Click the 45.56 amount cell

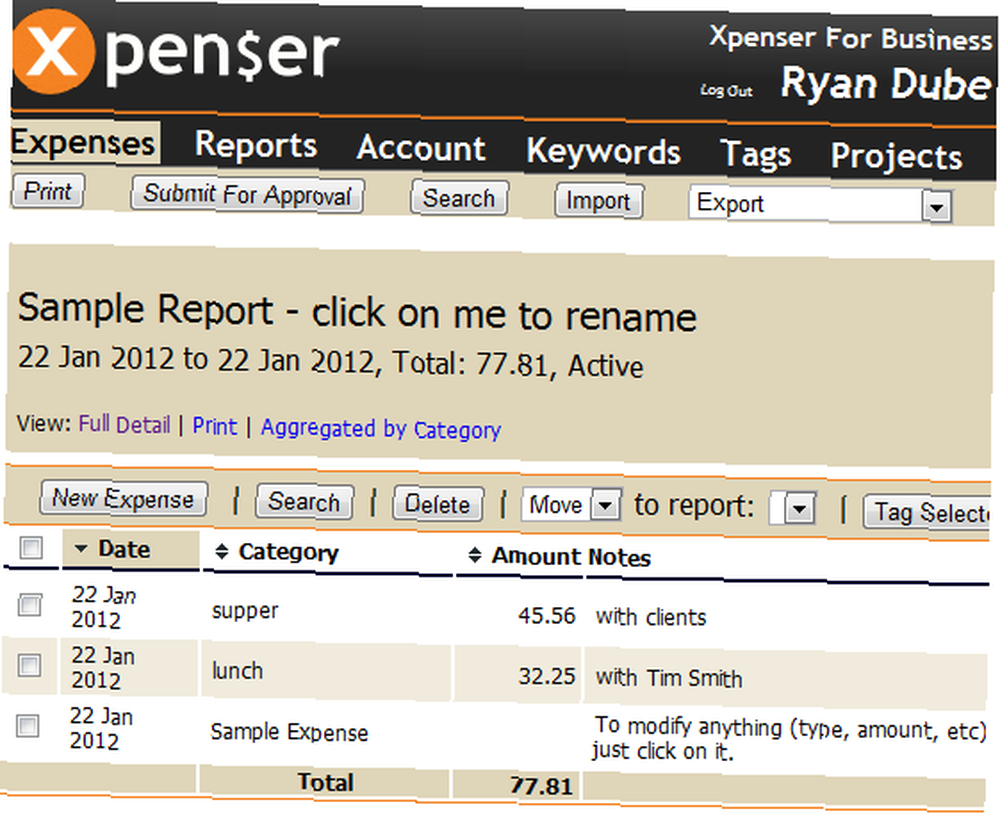[547, 616]
